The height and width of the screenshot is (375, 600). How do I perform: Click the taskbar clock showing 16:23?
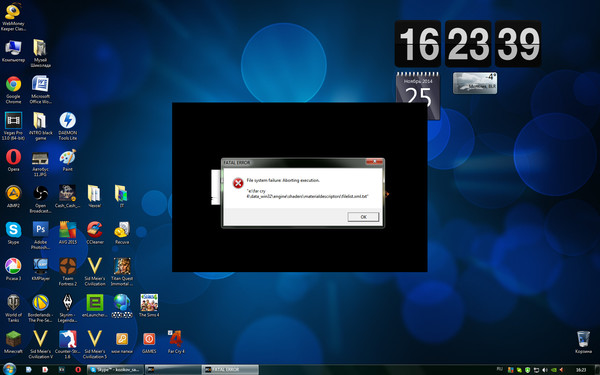[580, 370]
